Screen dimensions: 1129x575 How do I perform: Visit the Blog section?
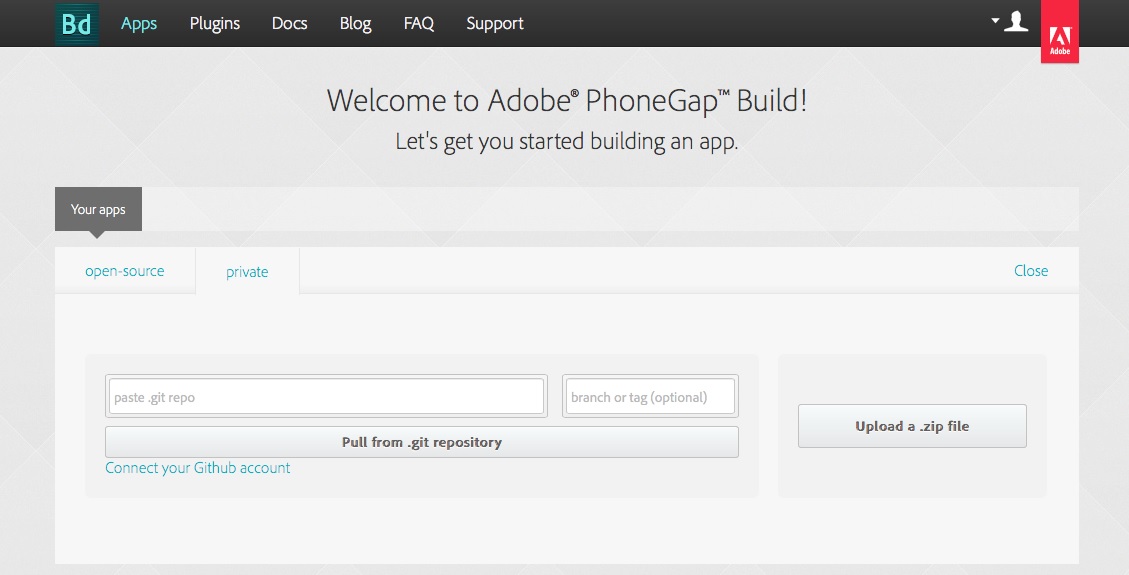(x=355, y=23)
